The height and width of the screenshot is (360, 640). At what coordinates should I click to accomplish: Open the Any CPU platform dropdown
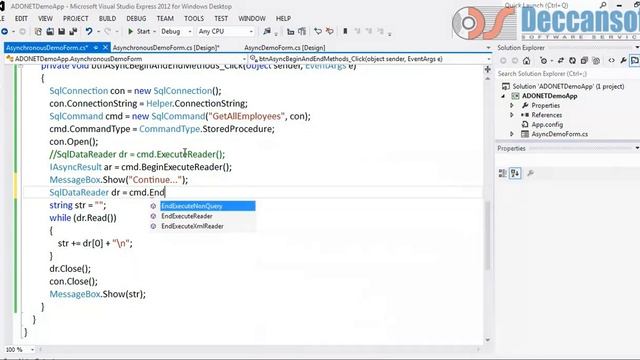(x=225, y=31)
